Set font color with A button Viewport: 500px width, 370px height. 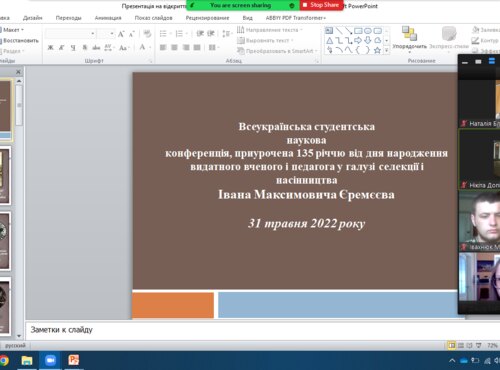pyautogui.click(x=142, y=47)
